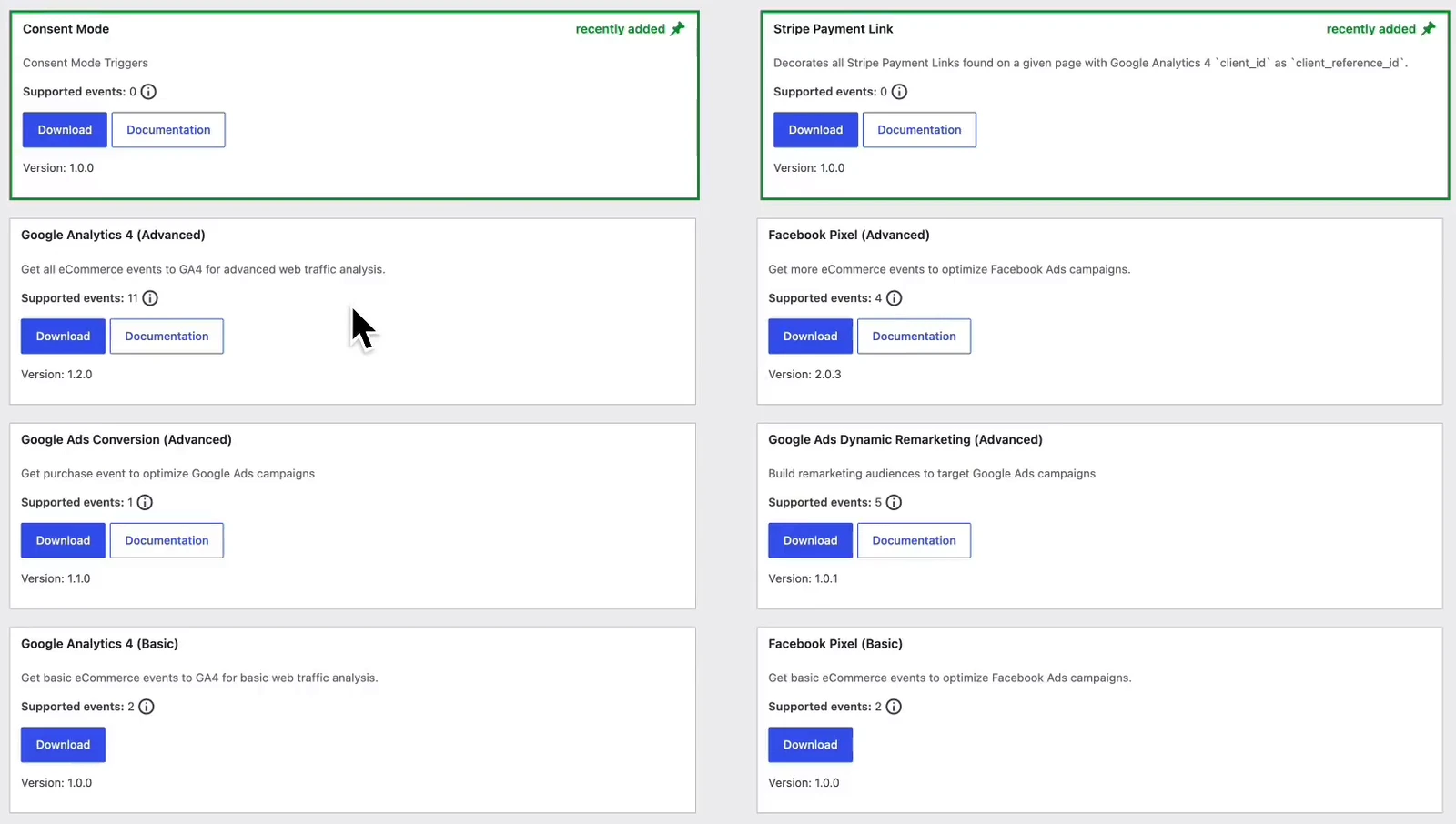1456x824 pixels.
Task: Download Google Analytics 4 (Basic)
Action: [63, 745]
